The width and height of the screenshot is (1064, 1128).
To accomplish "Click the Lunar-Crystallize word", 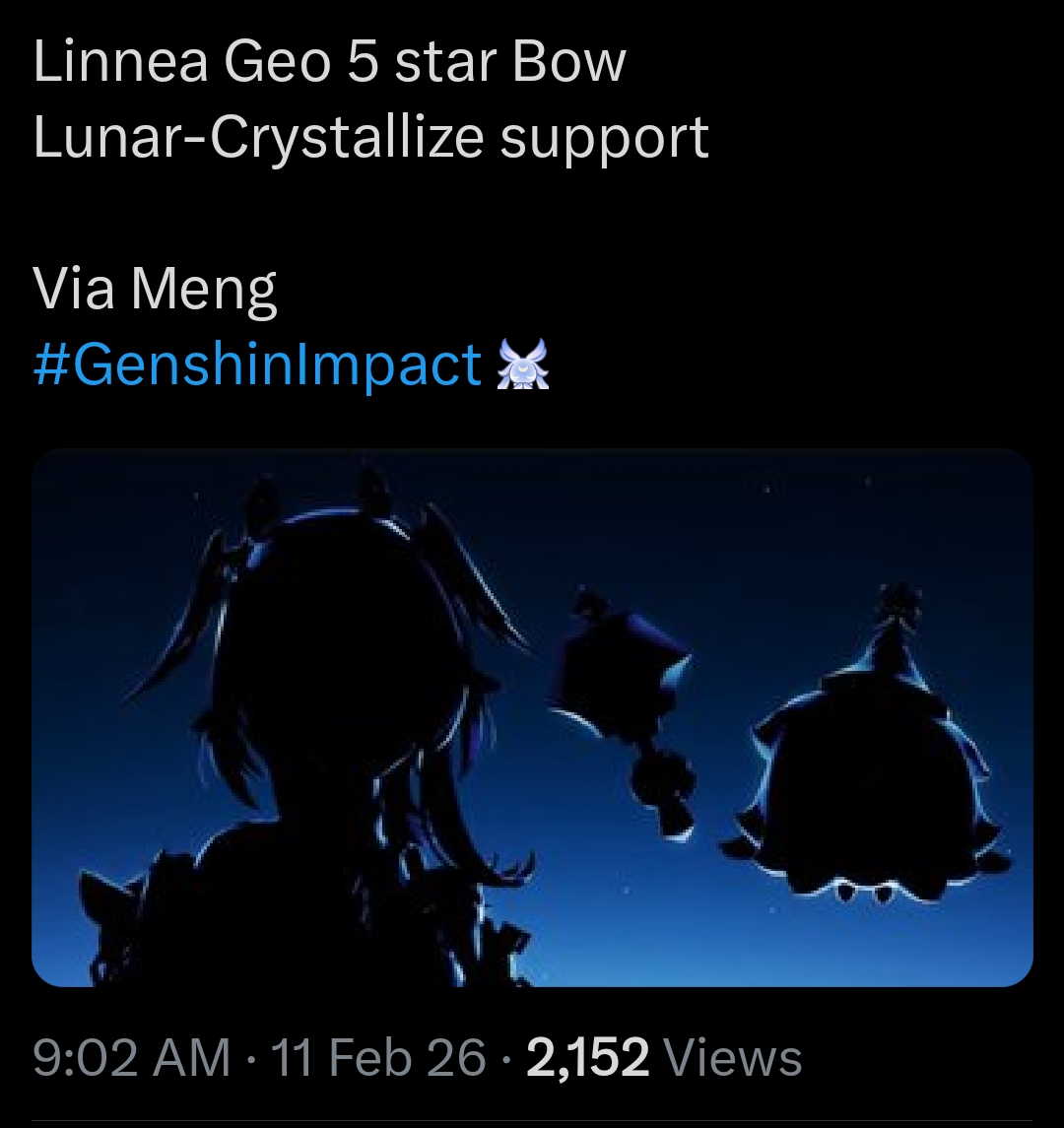I will tap(258, 138).
